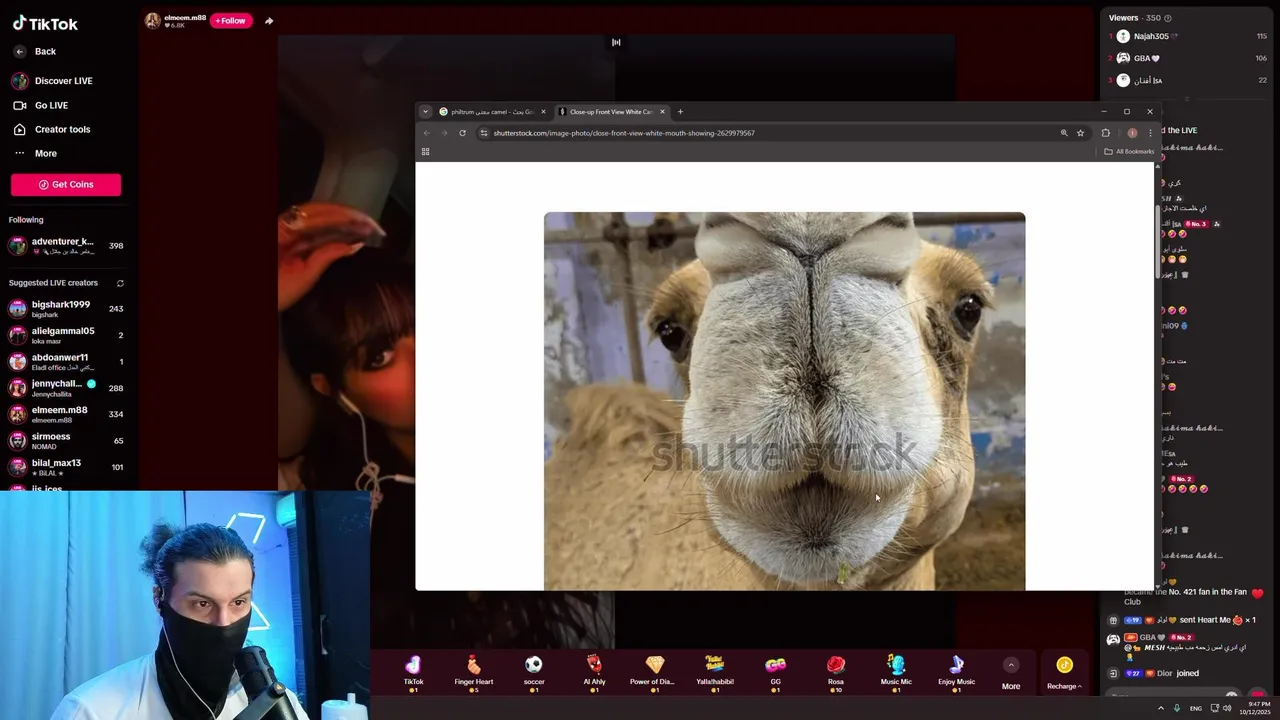The width and height of the screenshot is (1280, 720).
Task: Open the volume control in system tray
Action: [x=1227, y=708]
